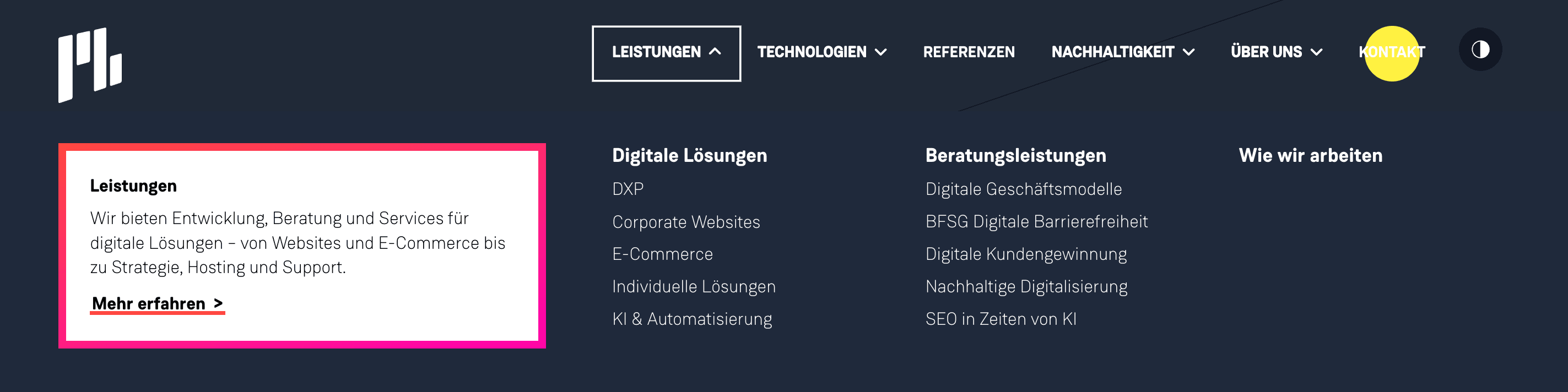Viewport: 1568px width, 392px height.
Task: Select the E-Commerce menu entry
Action: tap(662, 254)
